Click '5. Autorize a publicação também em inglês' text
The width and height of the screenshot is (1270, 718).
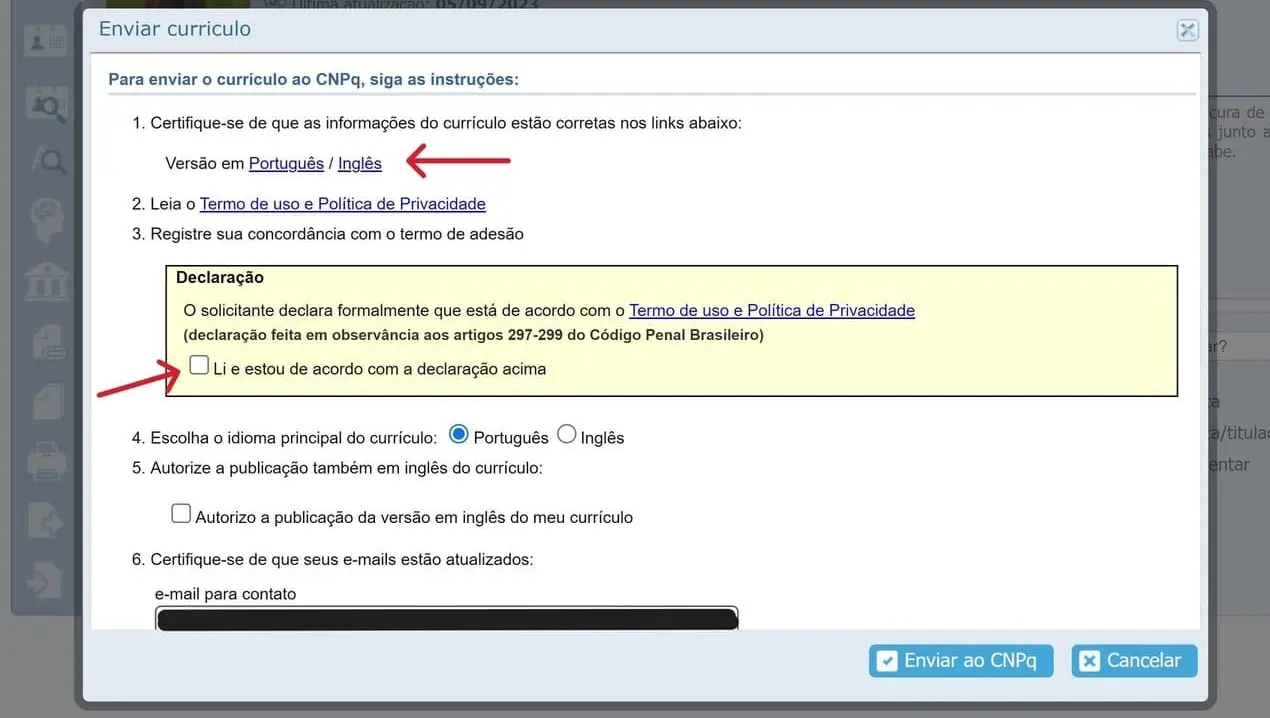pyautogui.click(x=337, y=467)
